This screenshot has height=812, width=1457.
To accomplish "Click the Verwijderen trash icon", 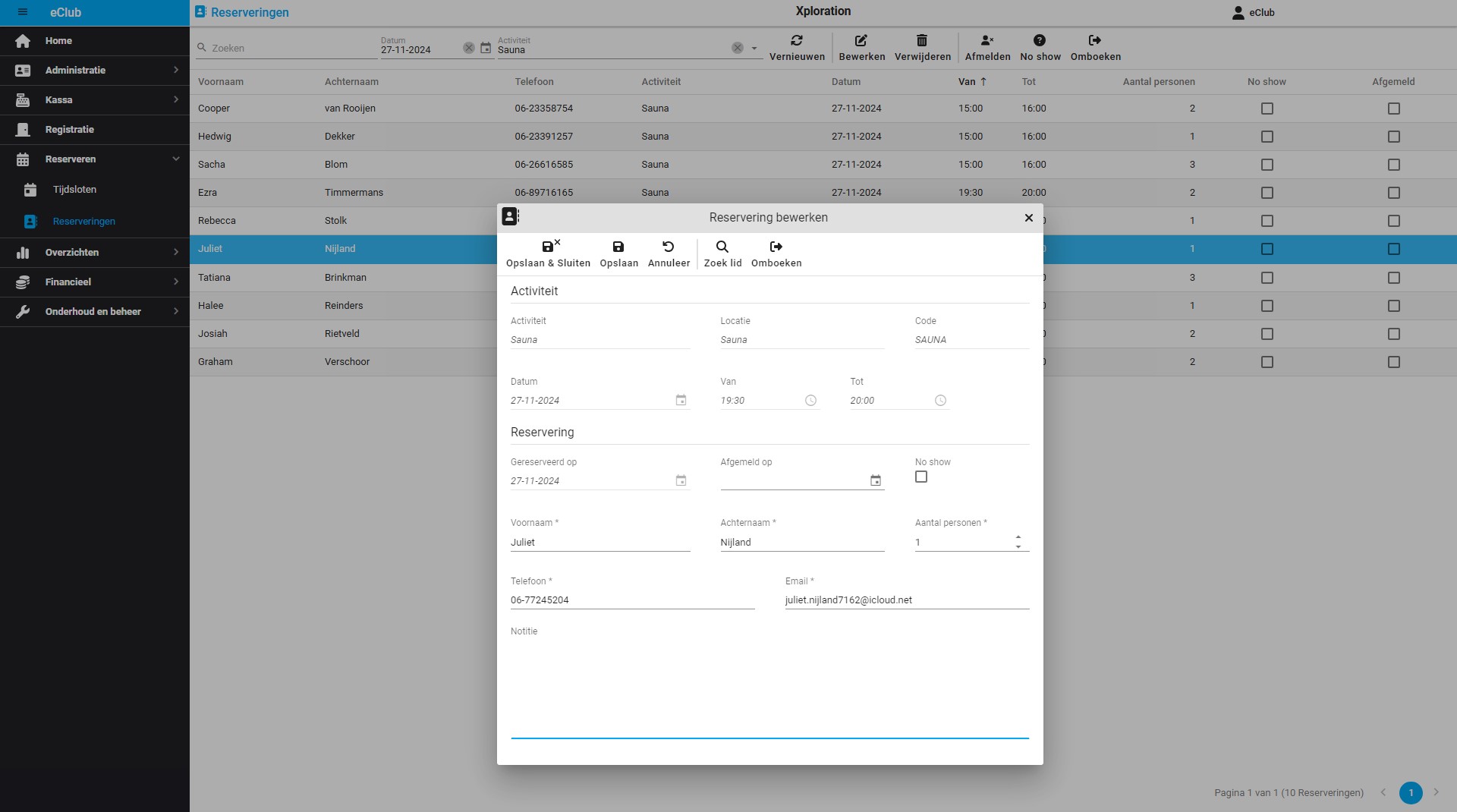I will point(922,40).
